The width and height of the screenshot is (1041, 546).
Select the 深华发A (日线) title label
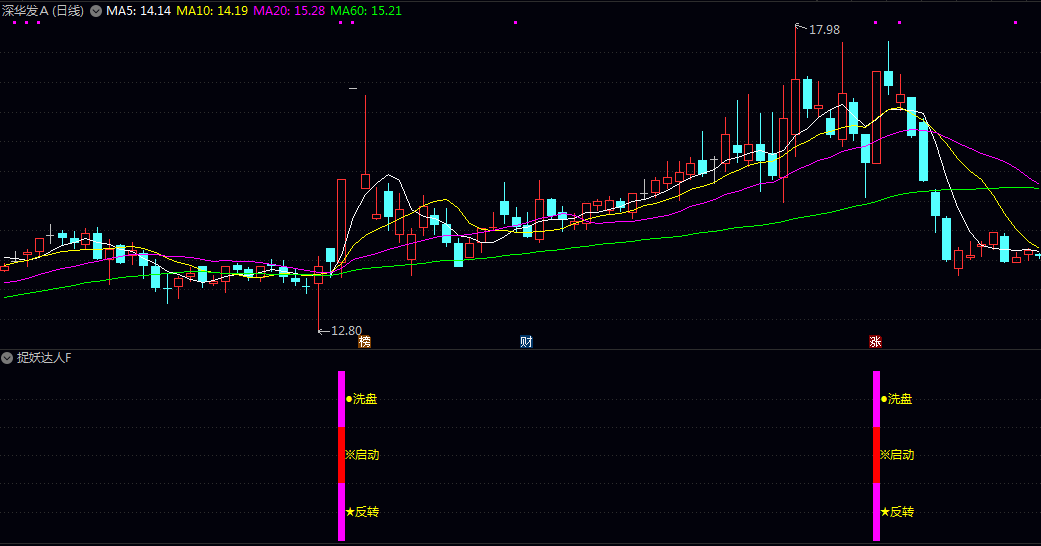[43, 11]
